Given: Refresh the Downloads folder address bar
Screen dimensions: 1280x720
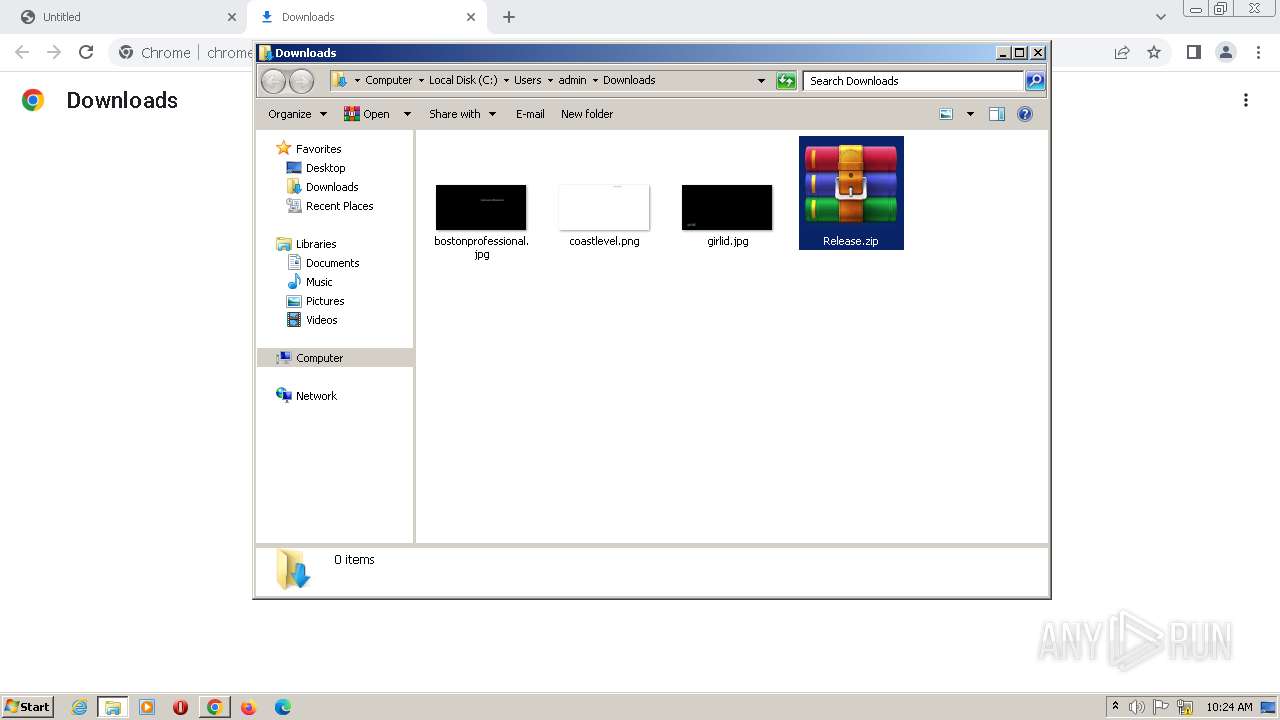Looking at the screenshot, I should [x=786, y=81].
